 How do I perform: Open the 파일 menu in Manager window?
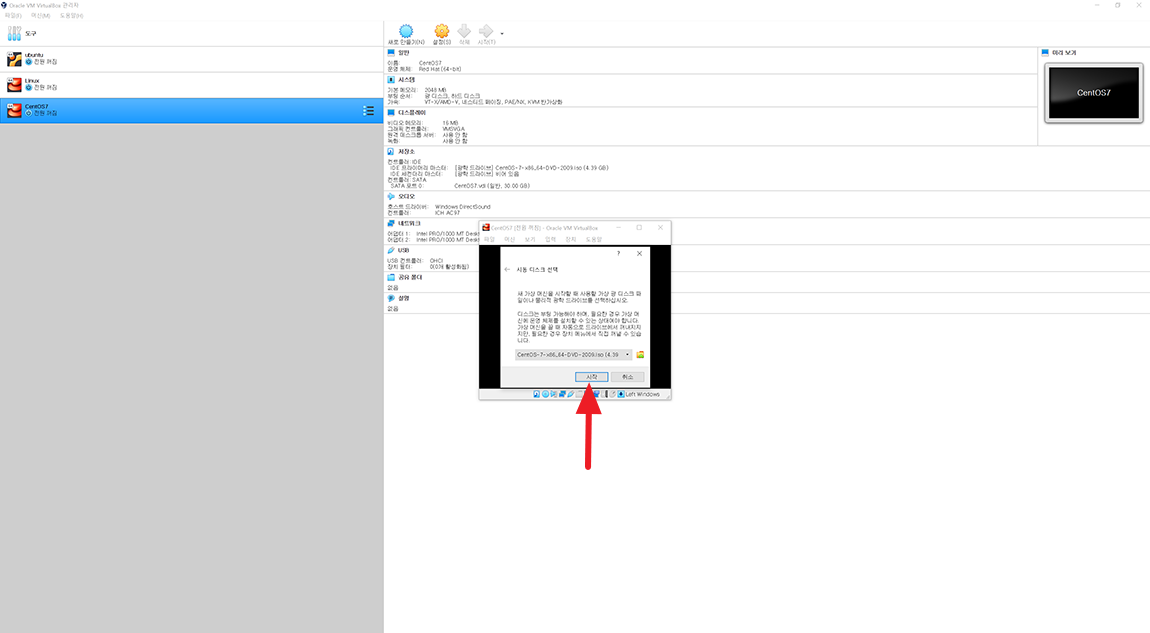click(x=13, y=15)
